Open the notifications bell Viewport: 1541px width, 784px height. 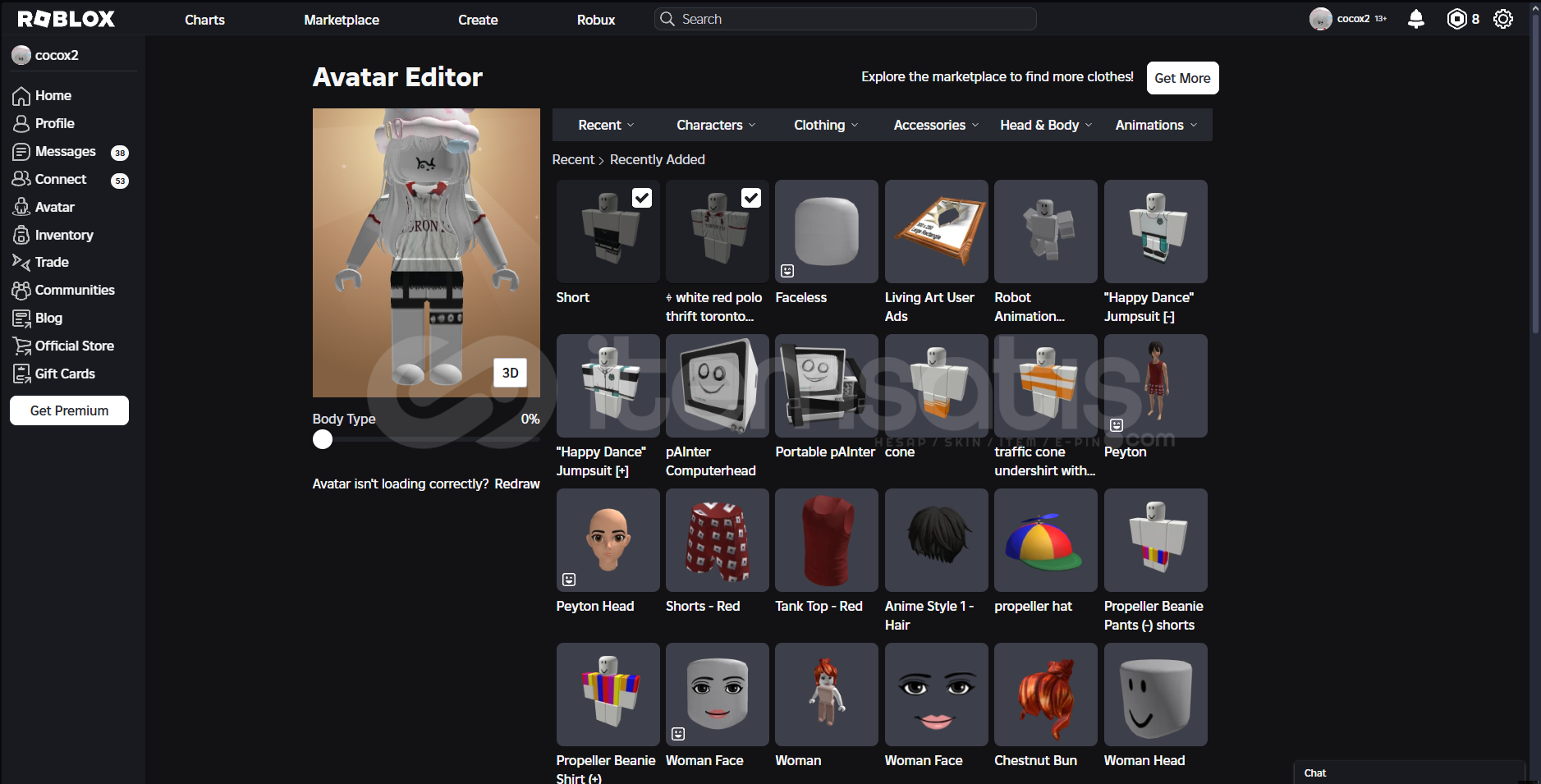(1416, 19)
